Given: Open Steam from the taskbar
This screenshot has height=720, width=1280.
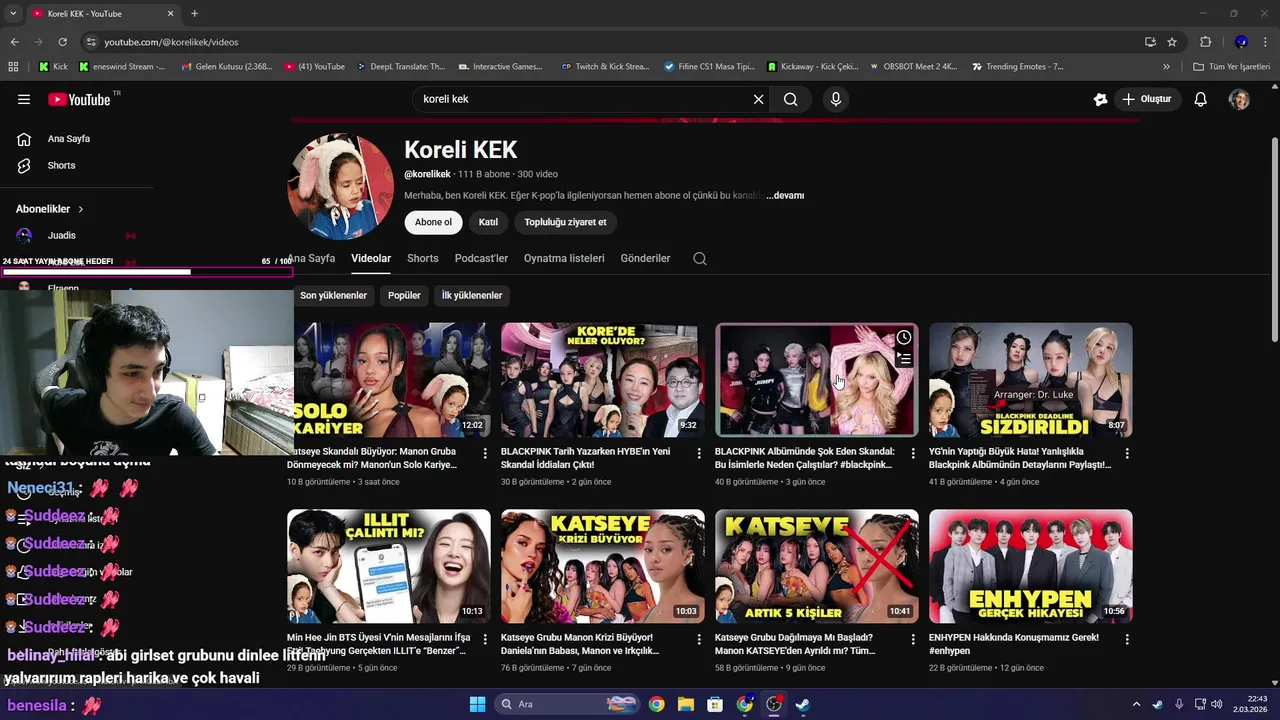Looking at the screenshot, I should 802,704.
